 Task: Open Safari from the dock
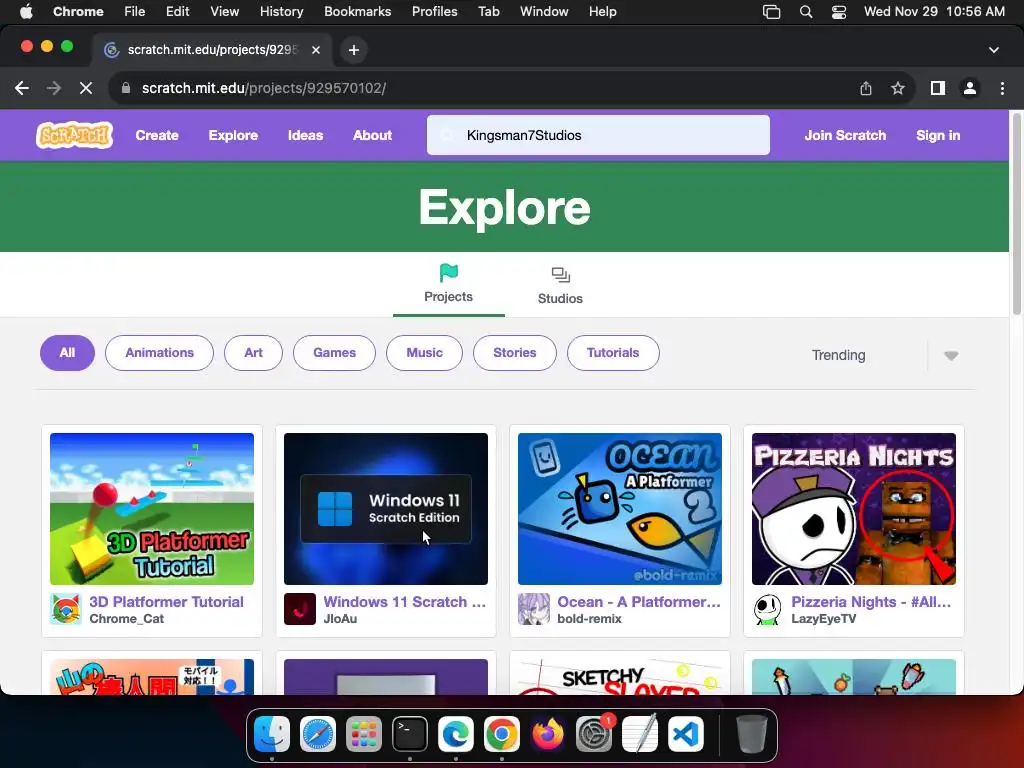click(x=318, y=734)
